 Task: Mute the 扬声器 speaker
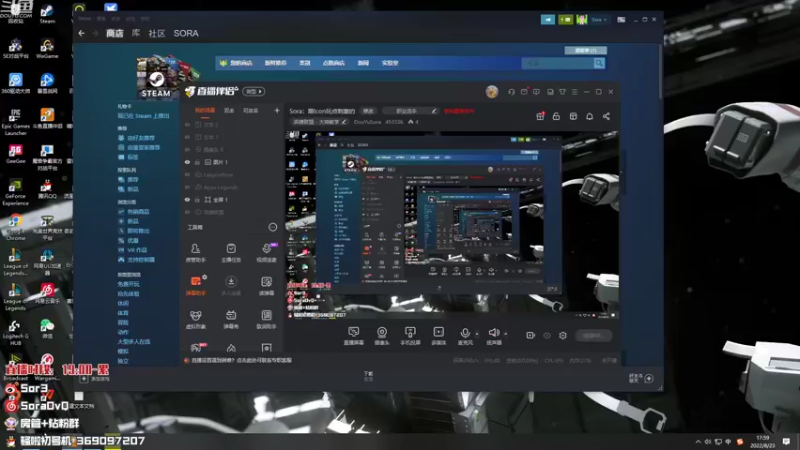(493, 336)
